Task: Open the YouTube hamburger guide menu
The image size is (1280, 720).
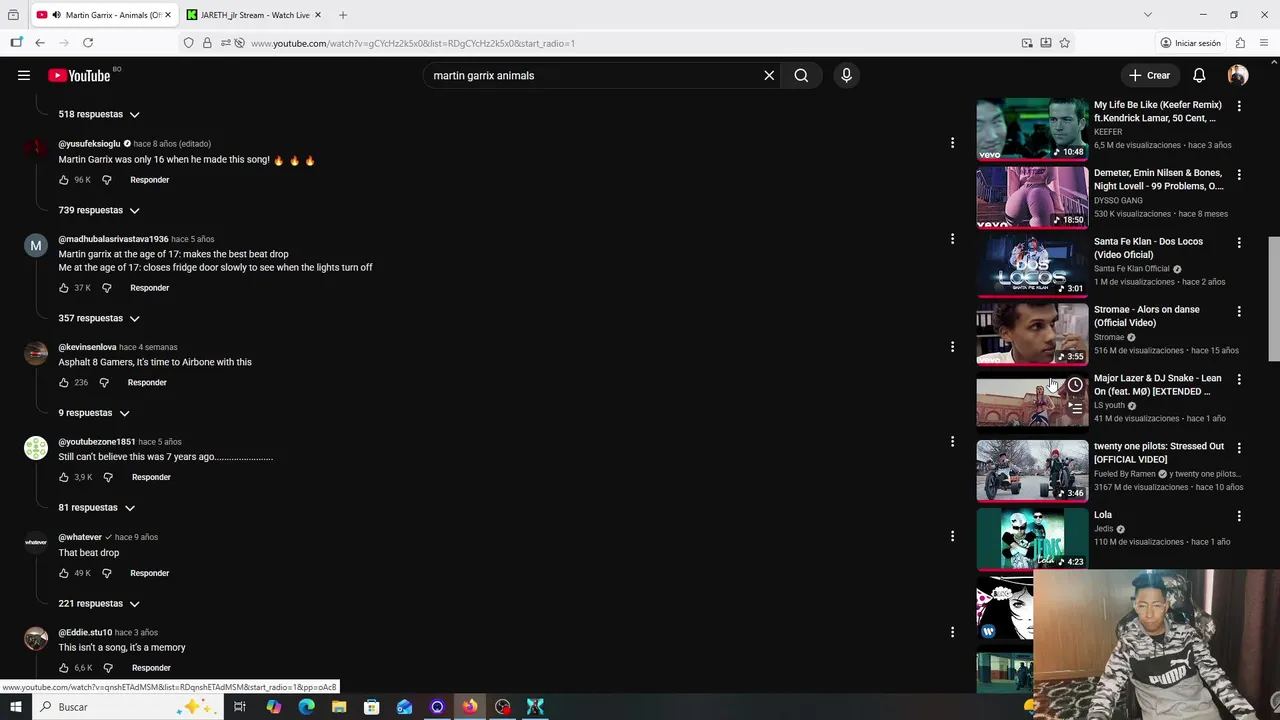Action: click(x=23, y=75)
